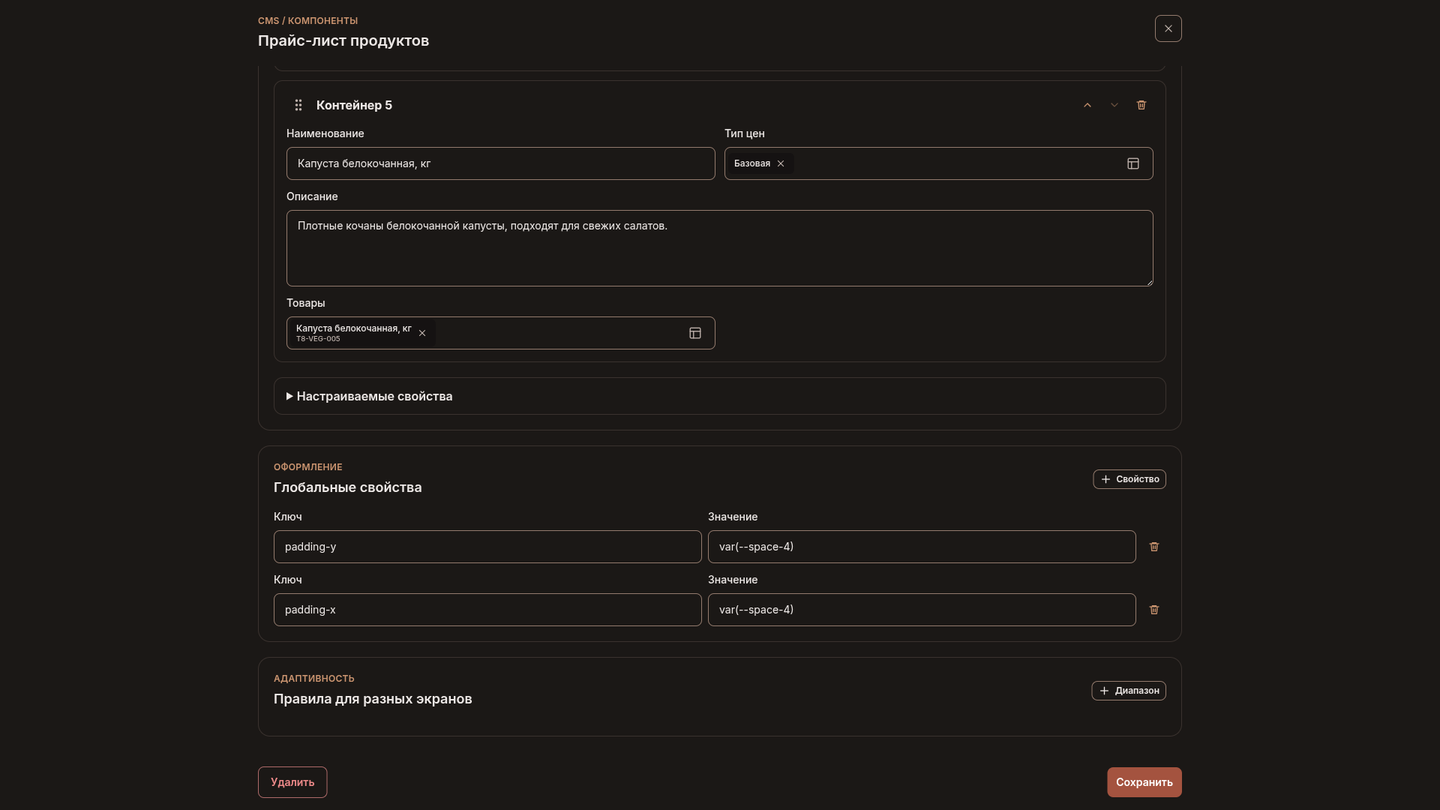This screenshot has width=1440, height=810.
Task: Edit the Описание textarea
Action: (720, 248)
